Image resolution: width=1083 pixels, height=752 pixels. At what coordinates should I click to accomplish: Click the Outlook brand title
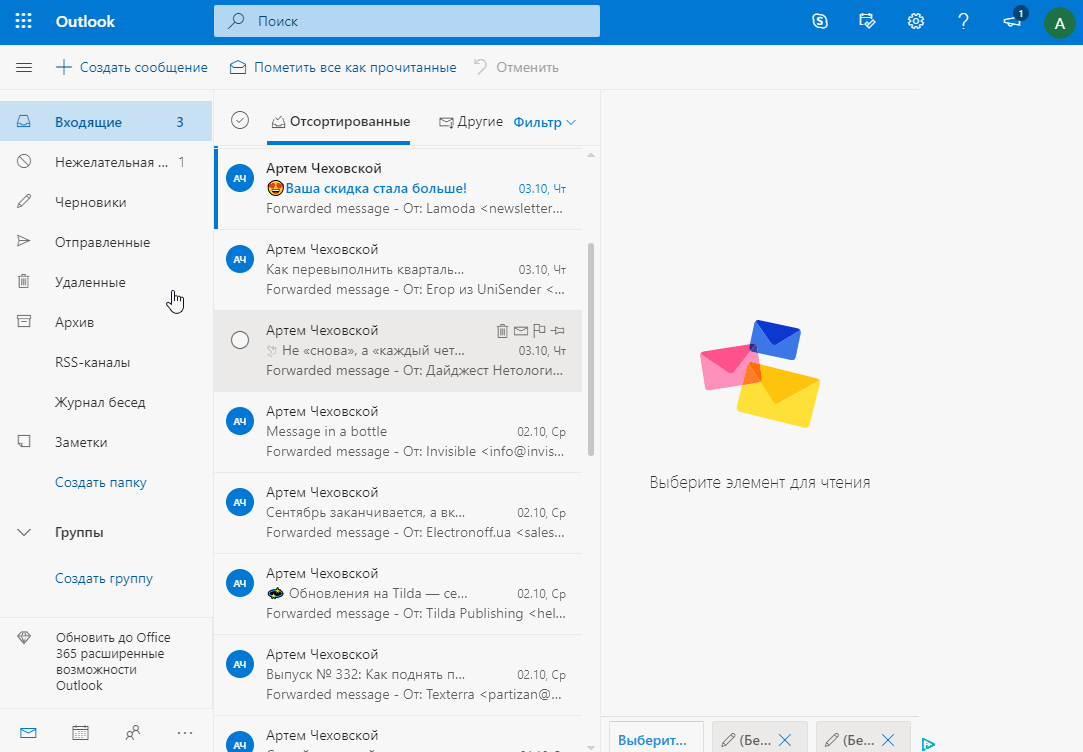86,21
